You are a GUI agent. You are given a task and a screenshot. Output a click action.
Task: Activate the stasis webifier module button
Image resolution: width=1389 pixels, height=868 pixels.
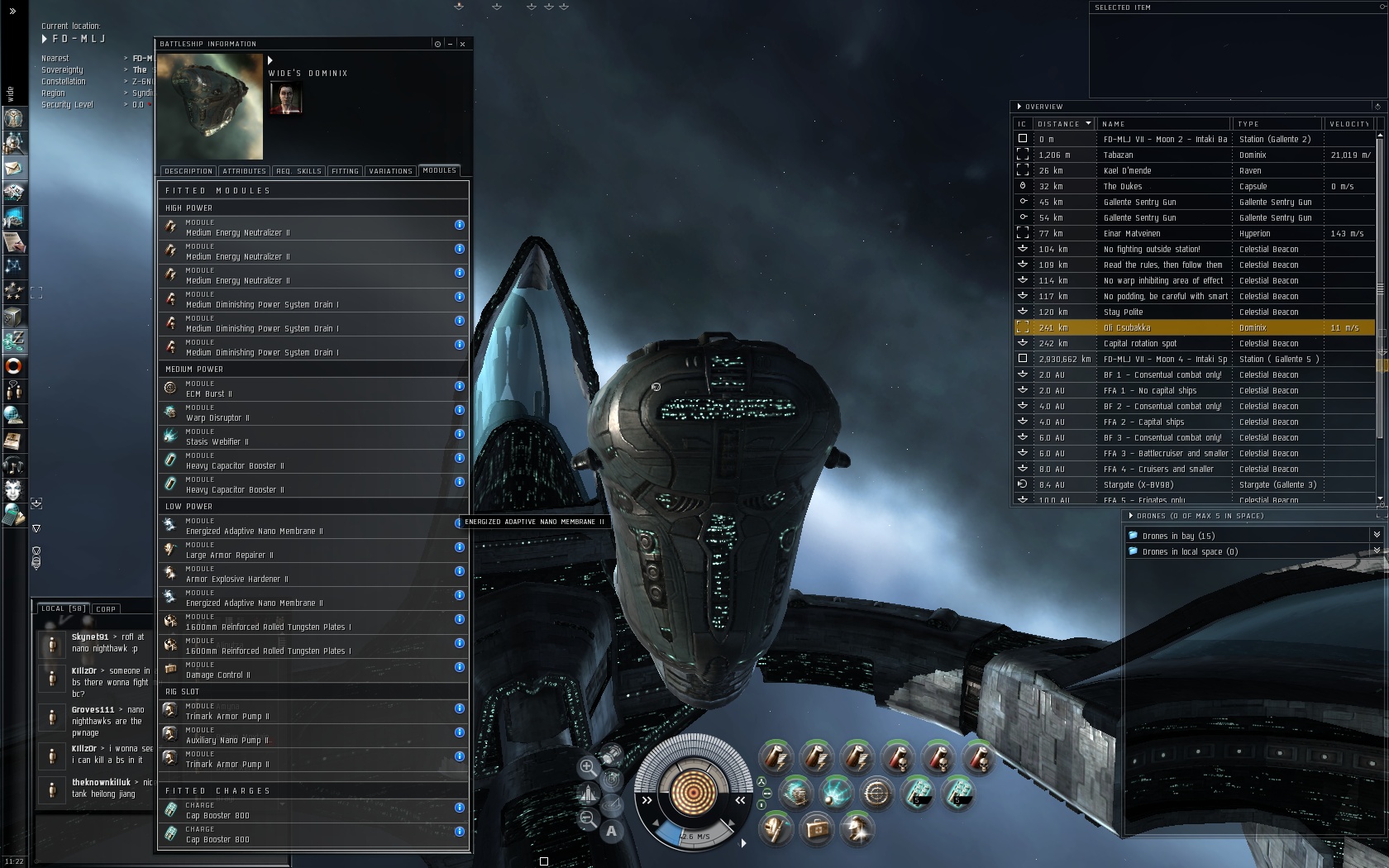[x=836, y=794]
